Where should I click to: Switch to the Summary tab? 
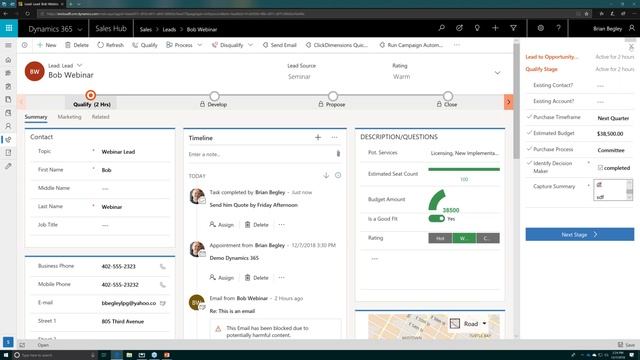coord(36,117)
